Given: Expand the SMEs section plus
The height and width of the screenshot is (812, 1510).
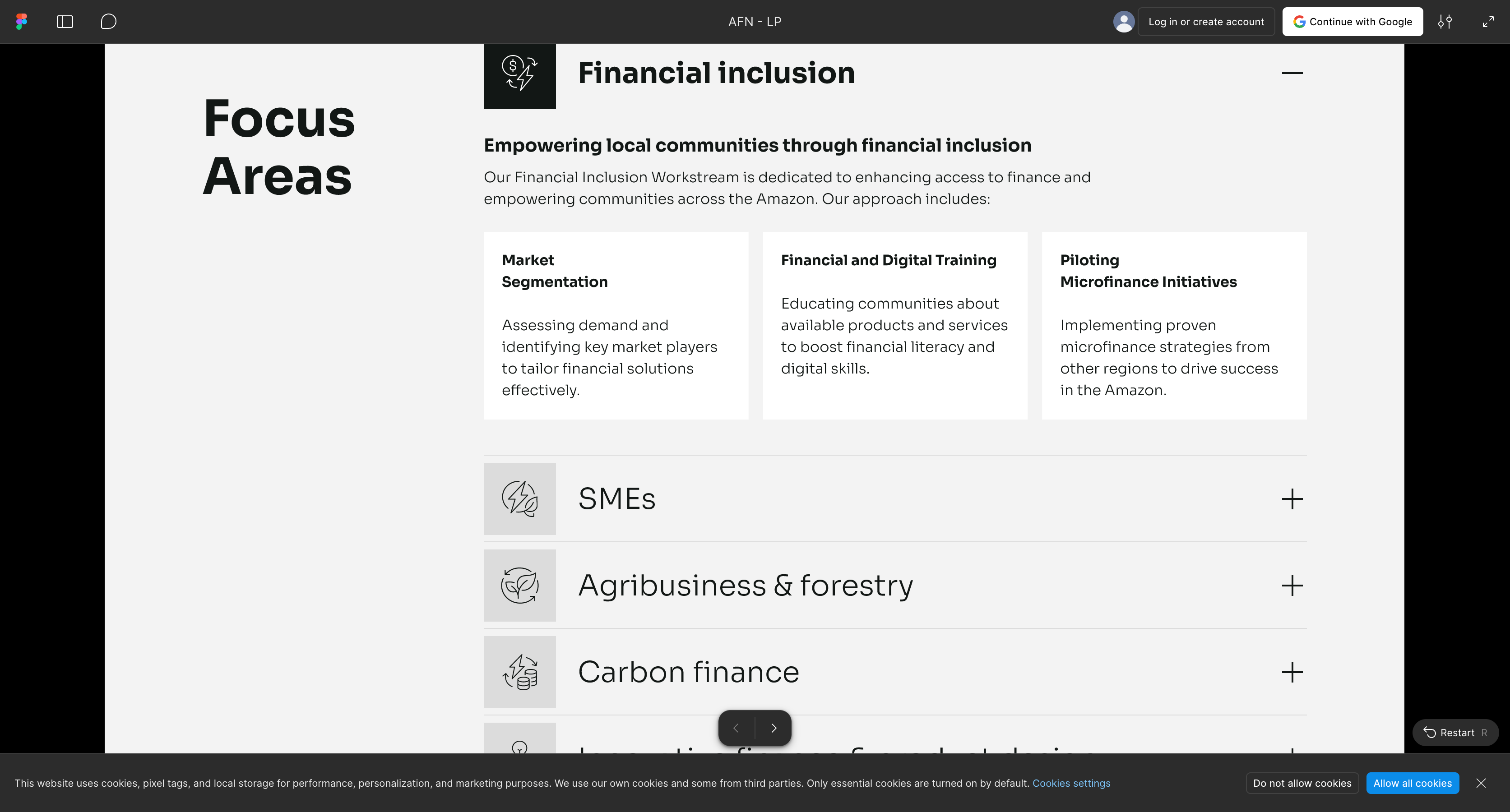Looking at the screenshot, I should click(x=1292, y=499).
